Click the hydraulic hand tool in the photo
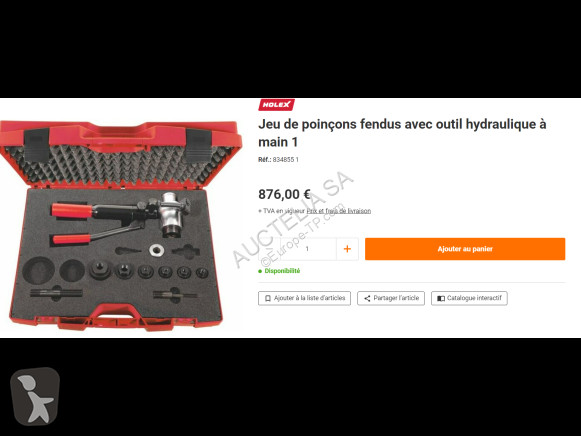This screenshot has height=436, width=581. [122, 219]
